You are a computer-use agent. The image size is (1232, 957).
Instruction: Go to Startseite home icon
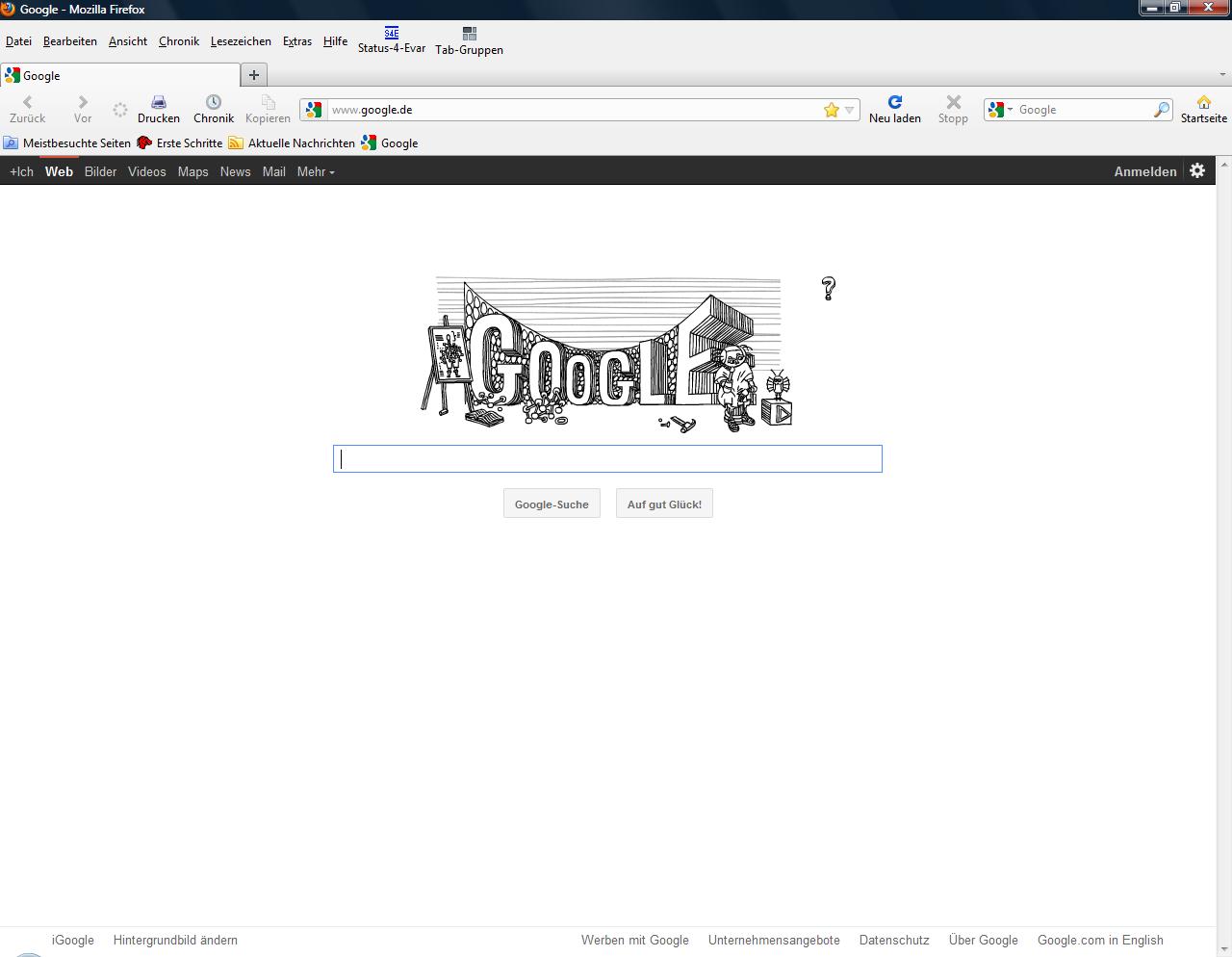coord(1204,101)
